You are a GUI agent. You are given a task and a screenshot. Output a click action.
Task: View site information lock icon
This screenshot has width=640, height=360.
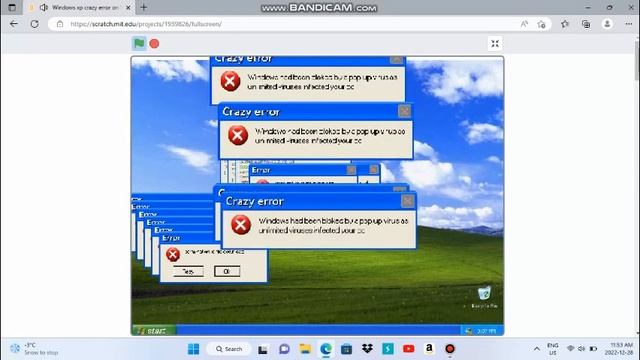coord(60,24)
